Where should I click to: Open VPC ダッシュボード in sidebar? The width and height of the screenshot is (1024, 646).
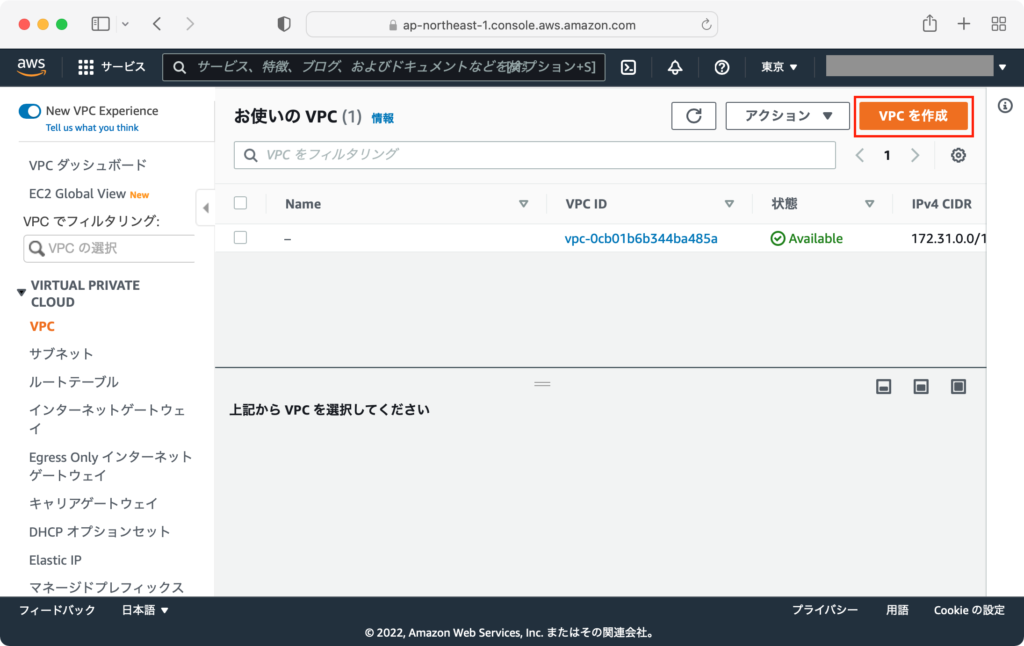tap(88, 165)
